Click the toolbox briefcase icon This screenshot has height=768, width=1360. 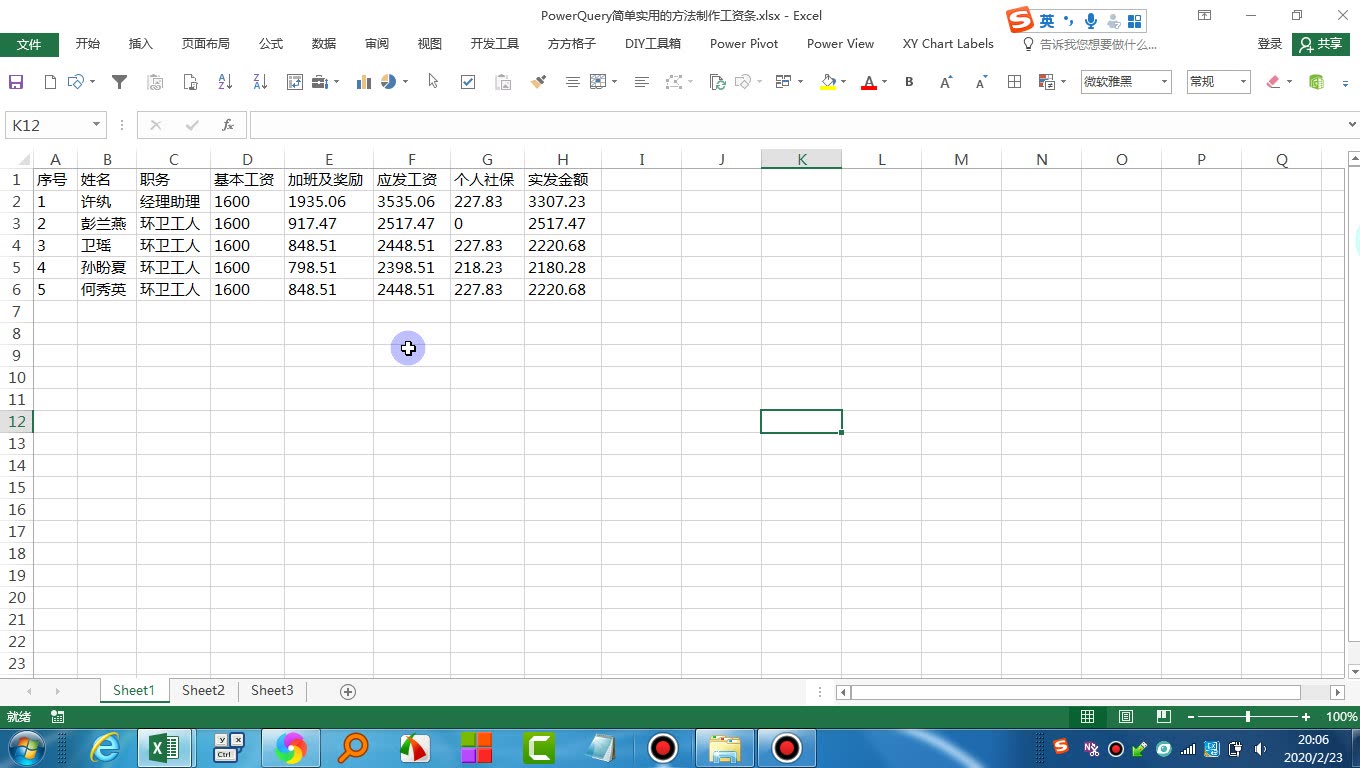(x=321, y=82)
